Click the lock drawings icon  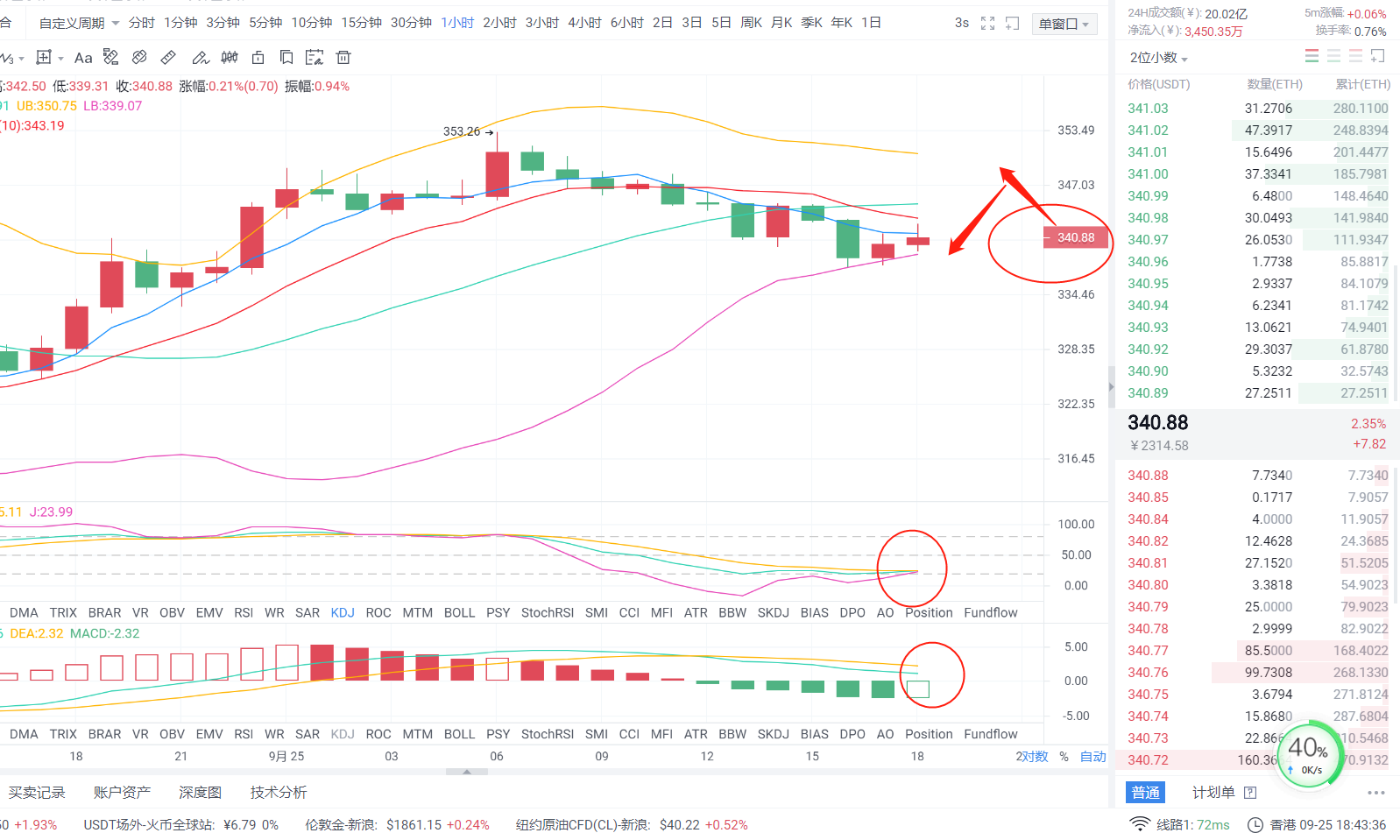coord(258,58)
